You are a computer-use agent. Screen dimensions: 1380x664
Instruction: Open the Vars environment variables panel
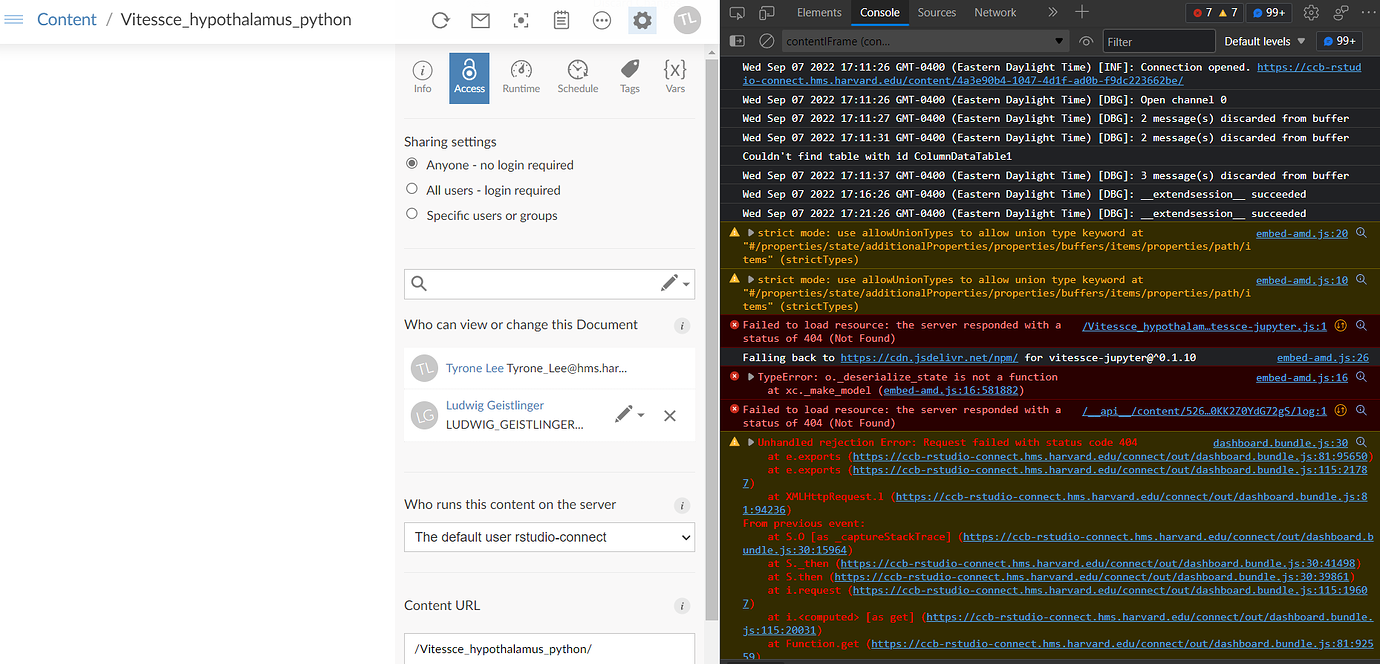coord(675,77)
